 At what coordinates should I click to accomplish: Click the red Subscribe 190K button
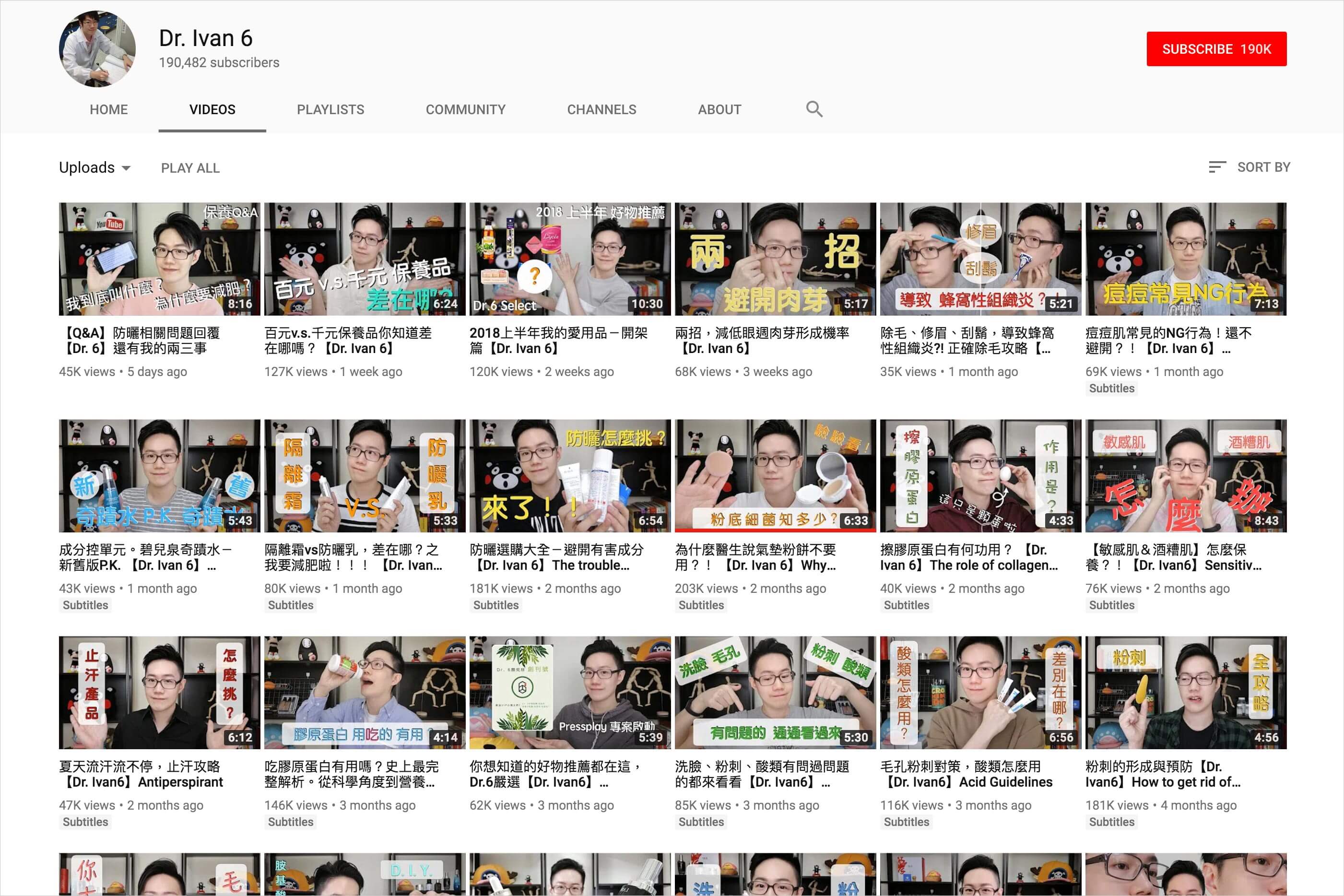[1216, 49]
